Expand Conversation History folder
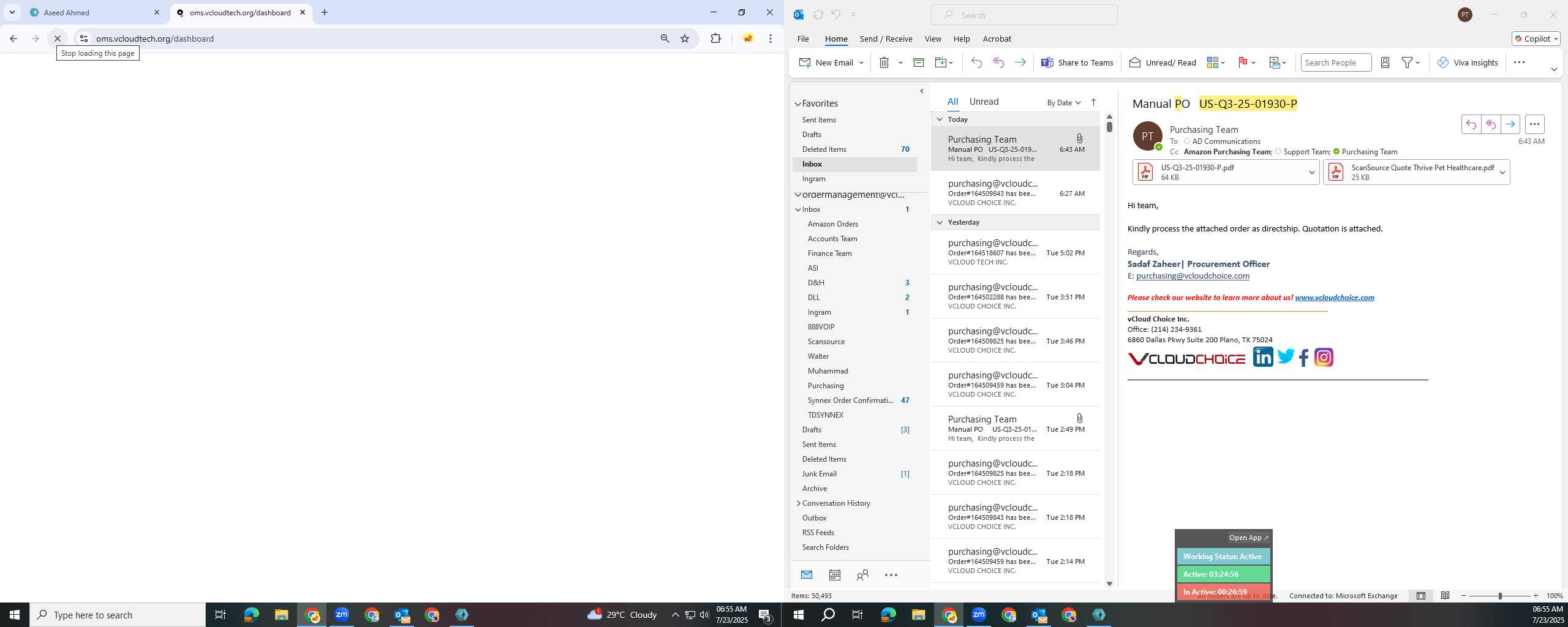 point(799,503)
